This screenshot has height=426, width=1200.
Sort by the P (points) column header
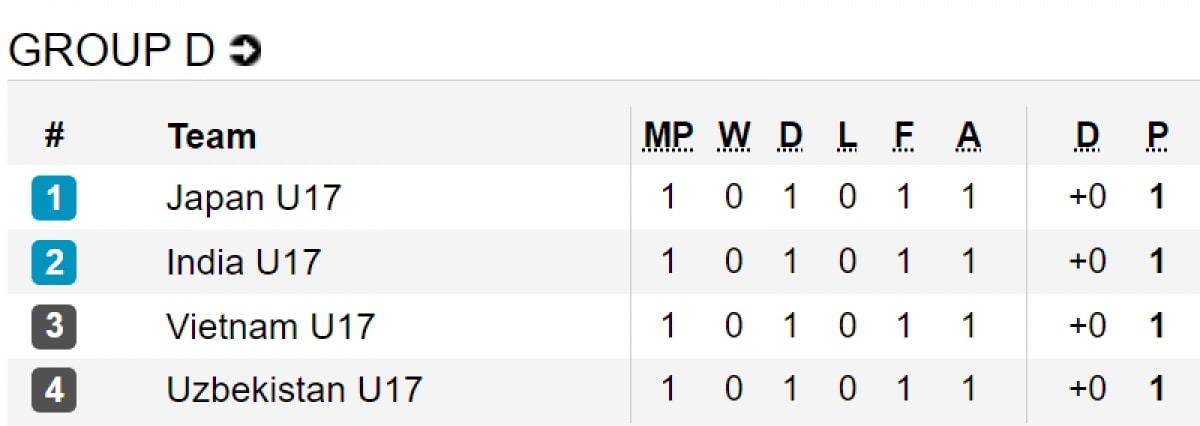click(1158, 136)
